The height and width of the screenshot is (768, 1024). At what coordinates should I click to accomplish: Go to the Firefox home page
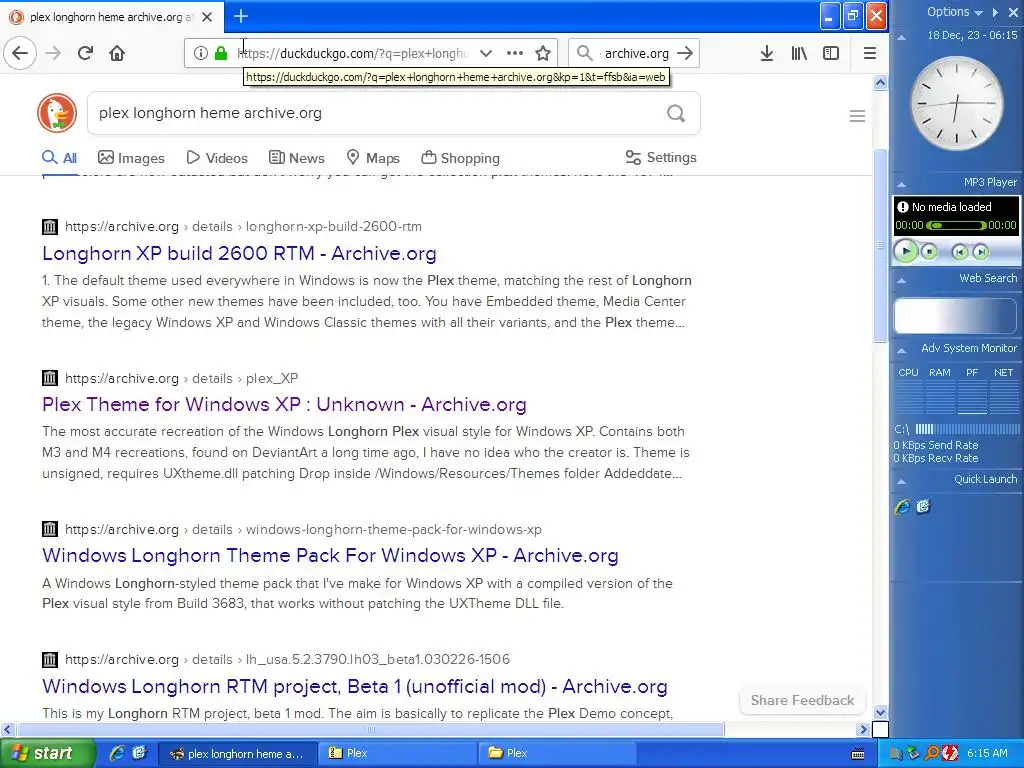(x=117, y=54)
